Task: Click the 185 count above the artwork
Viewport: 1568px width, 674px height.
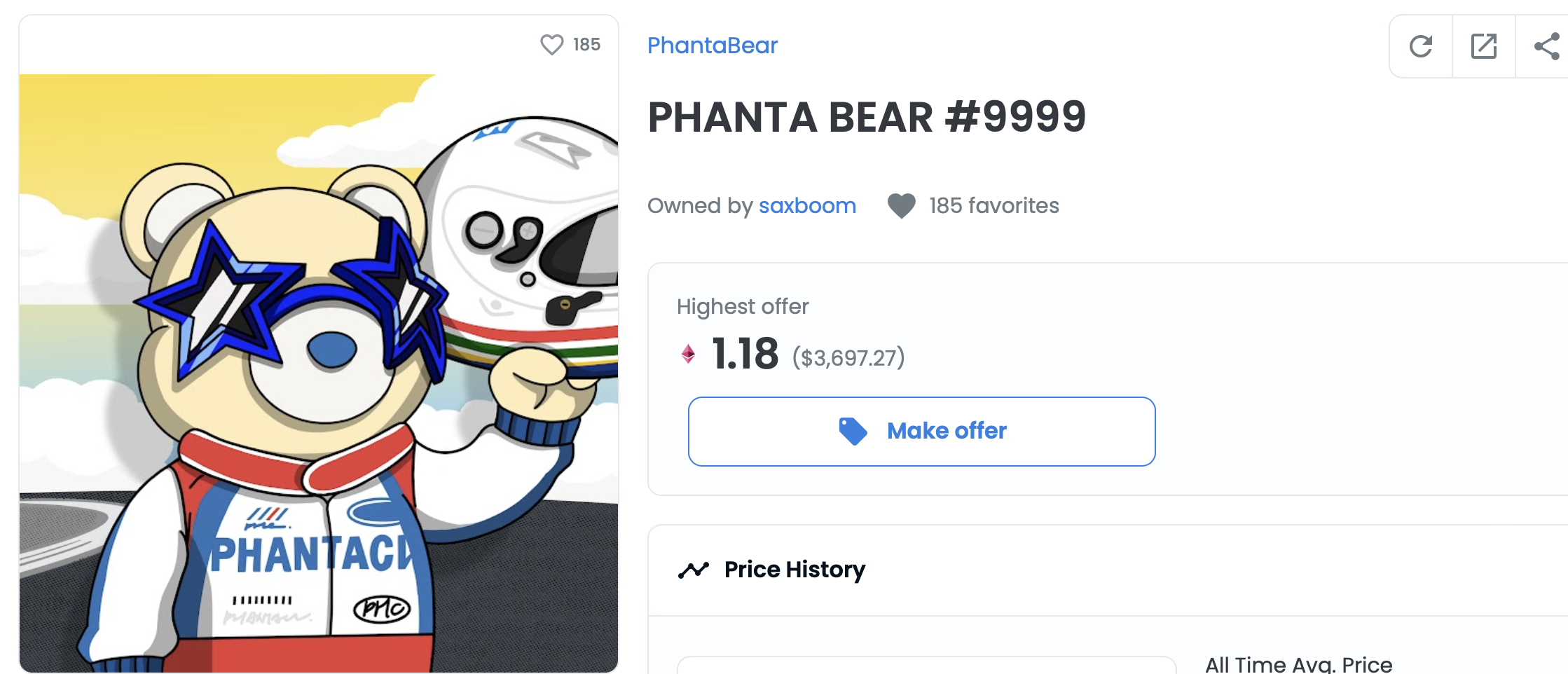Action: 586,45
